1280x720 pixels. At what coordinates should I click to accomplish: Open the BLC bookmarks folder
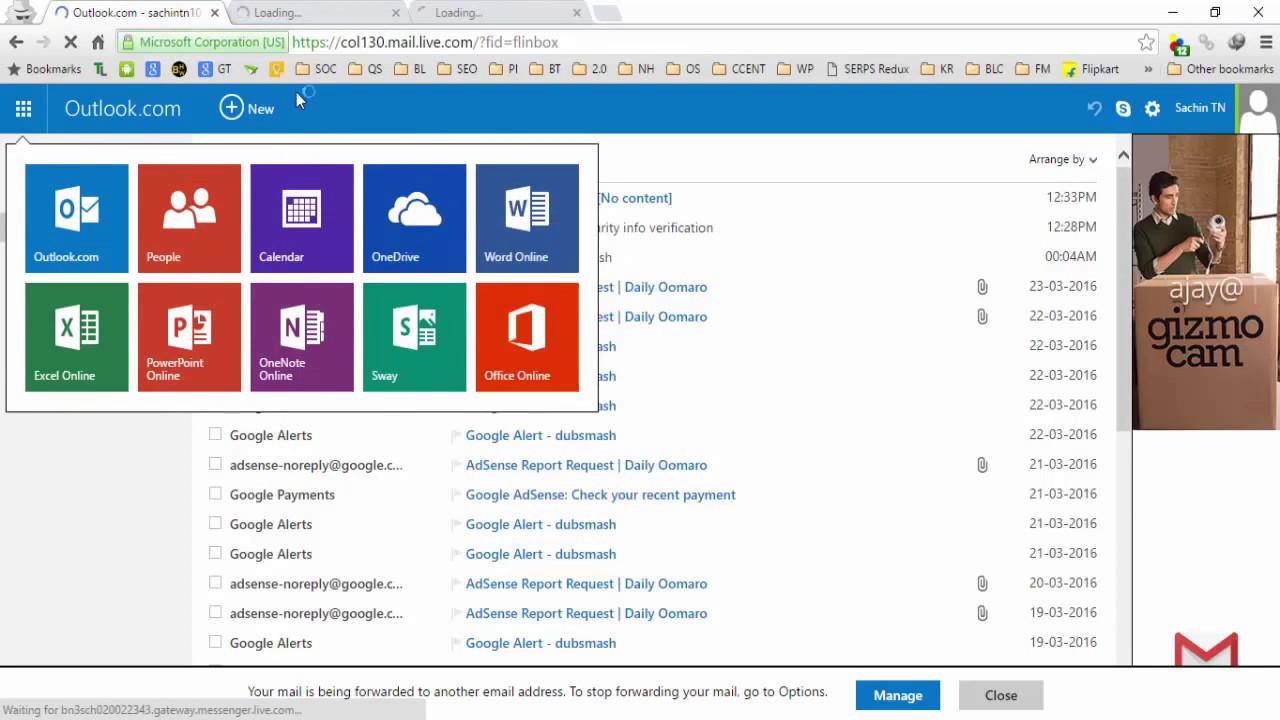984,69
